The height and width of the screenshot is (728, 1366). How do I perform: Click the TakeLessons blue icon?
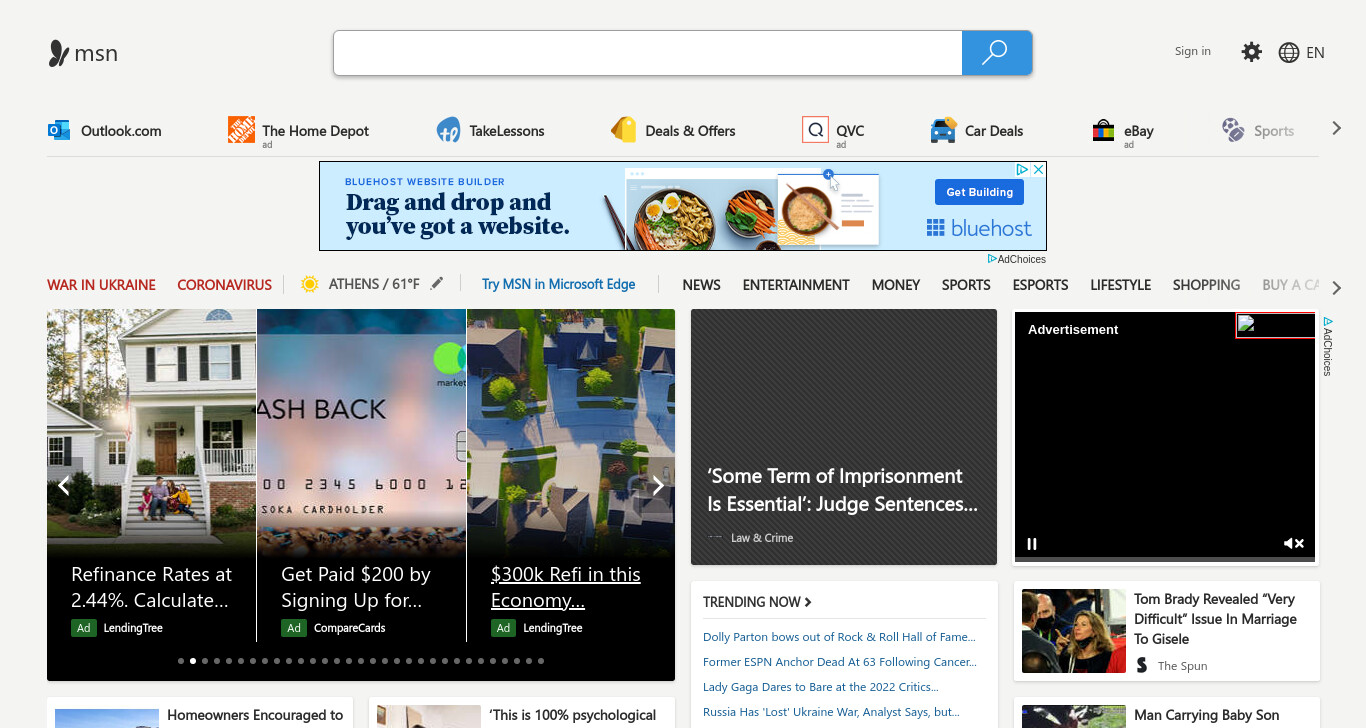pos(448,130)
